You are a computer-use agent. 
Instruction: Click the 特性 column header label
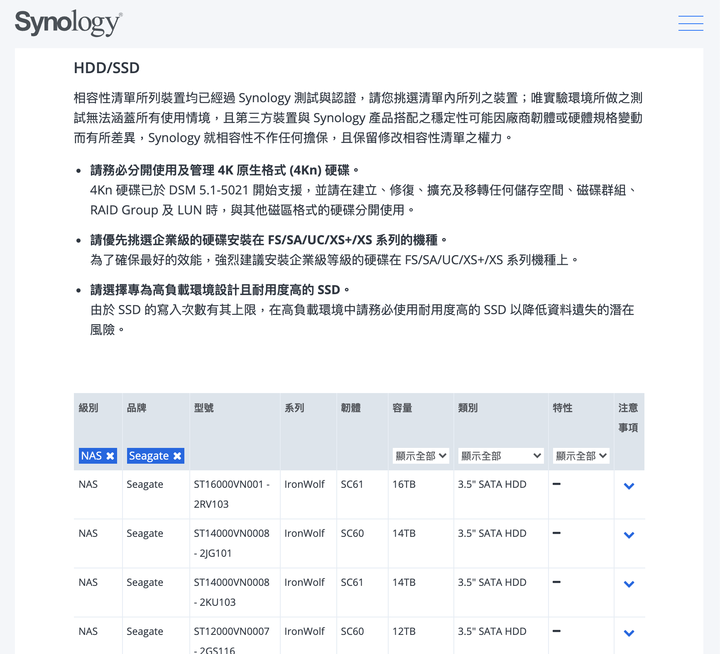pyautogui.click(x=562, y=408)
